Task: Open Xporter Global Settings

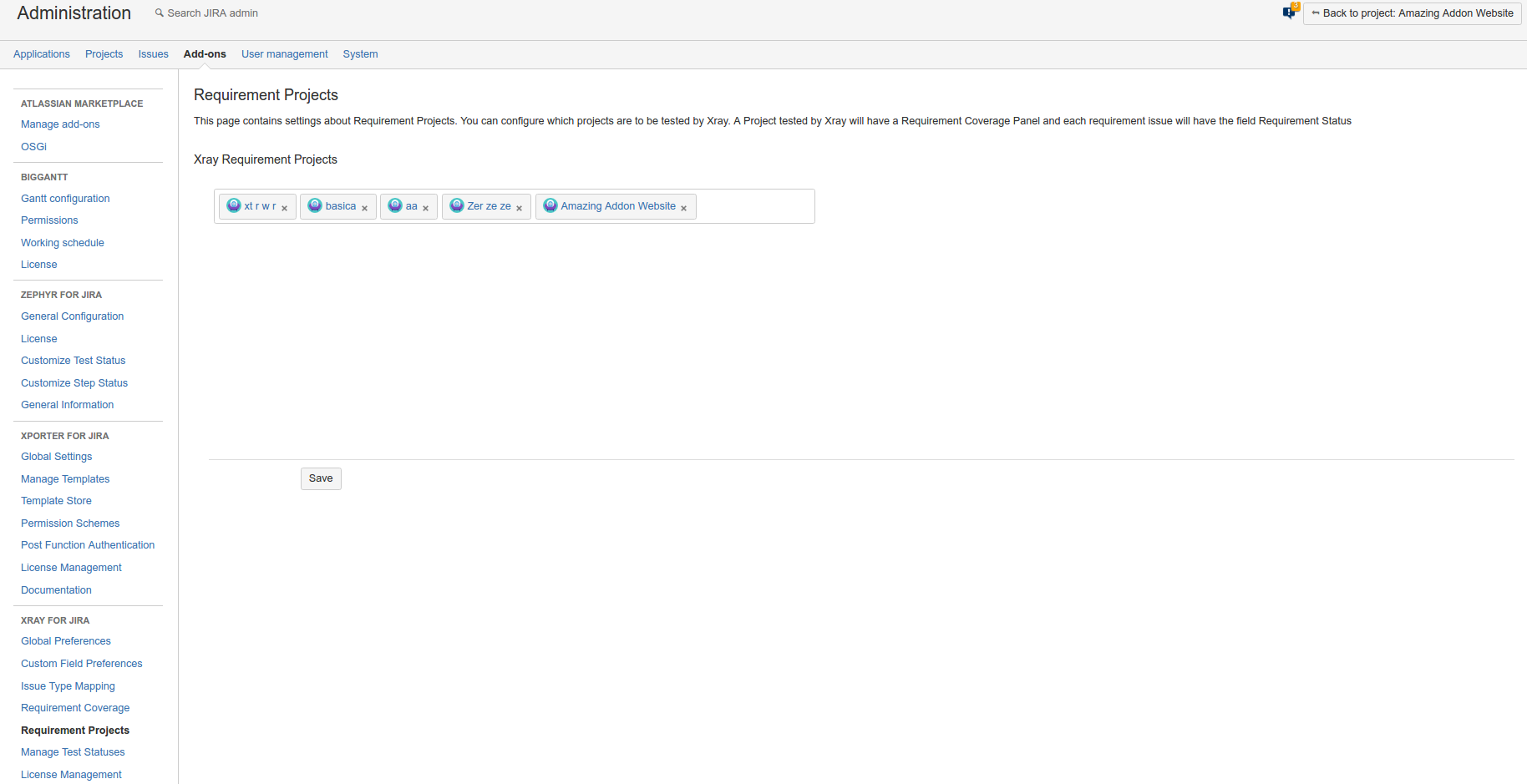Action: coord(56,457)
